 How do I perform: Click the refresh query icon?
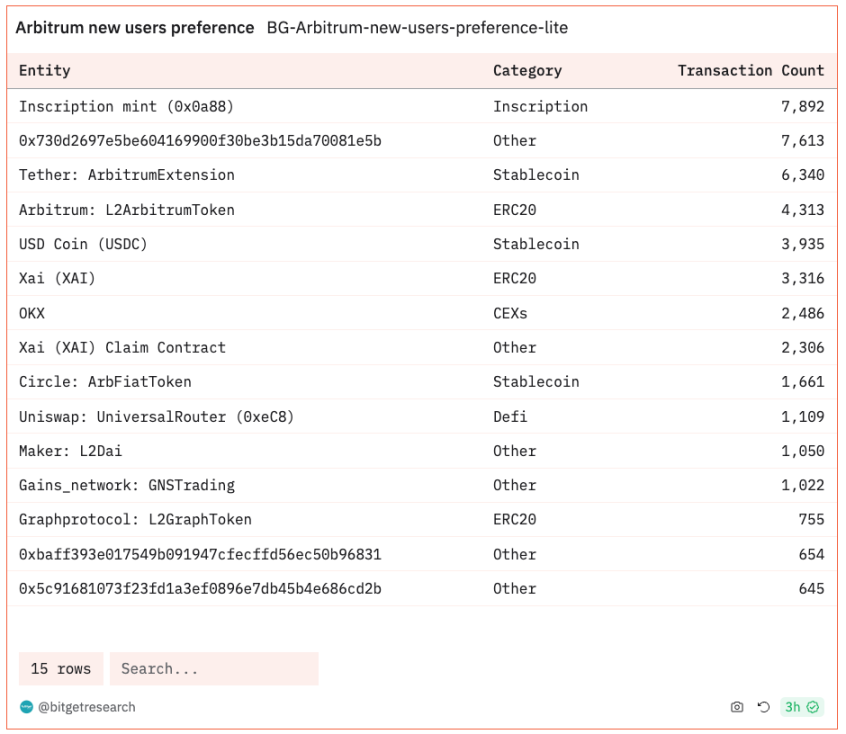(764, 707)
